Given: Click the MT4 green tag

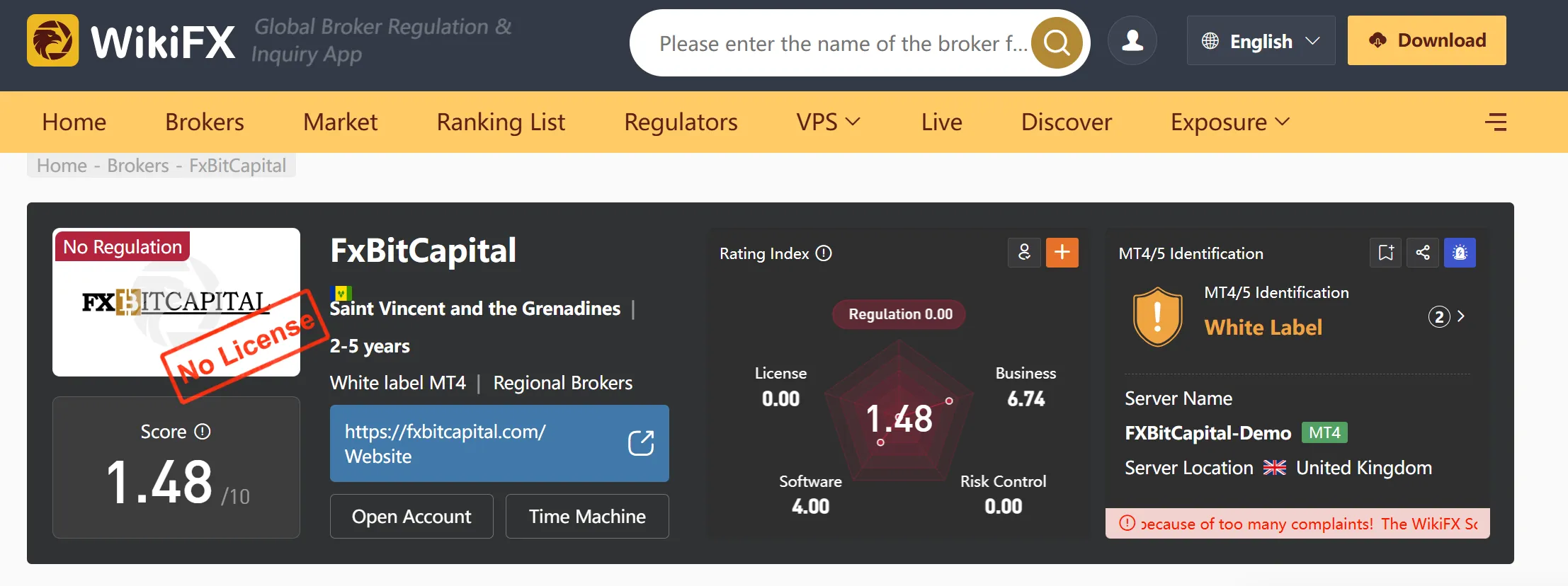Looking at the screenshot, I should pyautogui.click(x=1324, y=432).
